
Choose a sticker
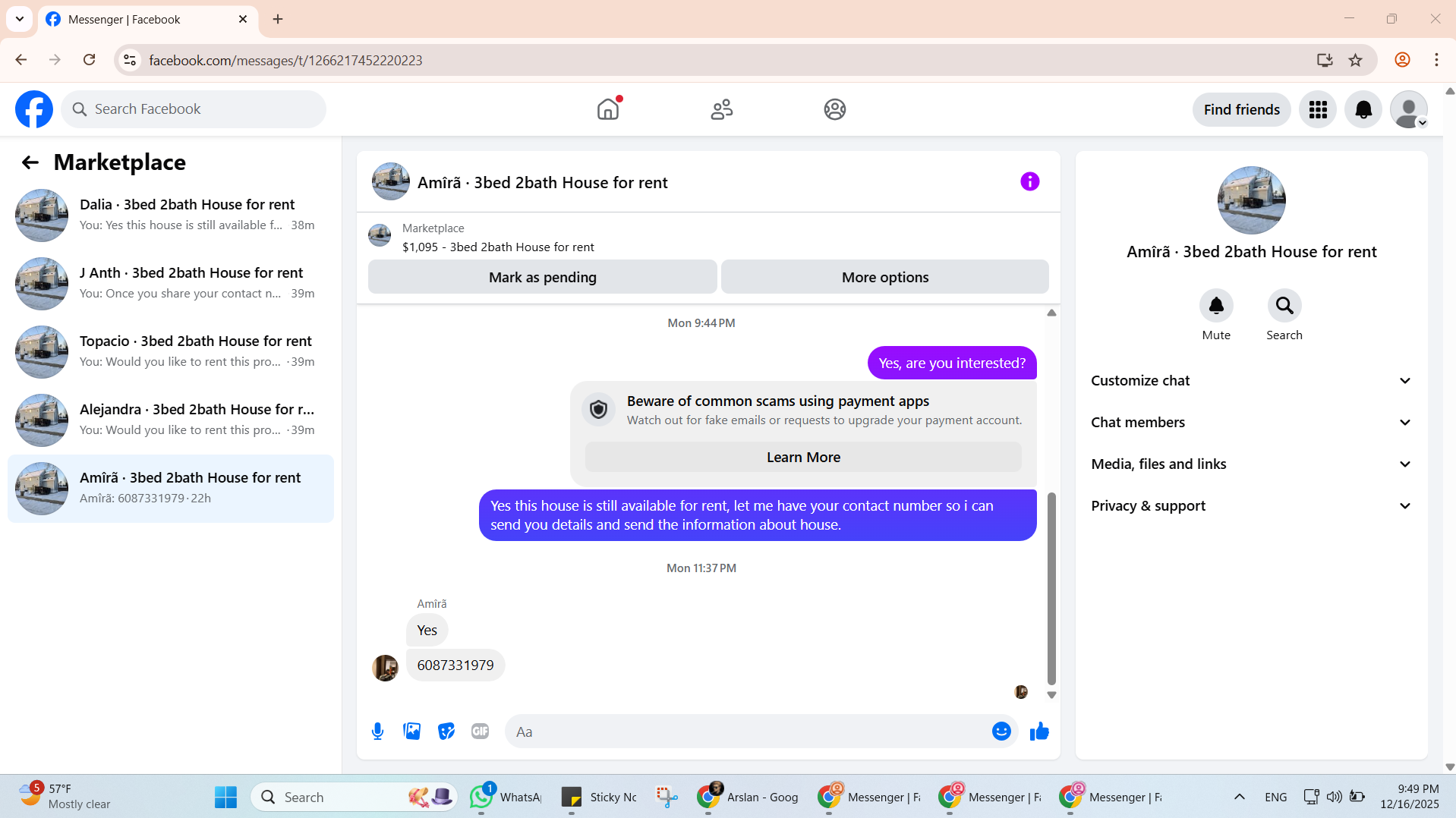pos(446,731)
